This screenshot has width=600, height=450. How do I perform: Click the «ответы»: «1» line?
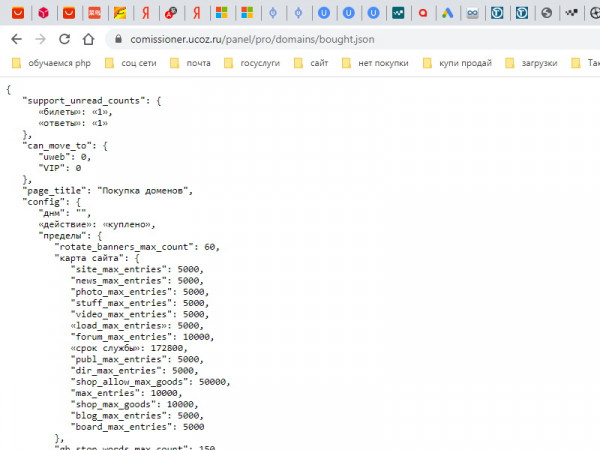73,123
